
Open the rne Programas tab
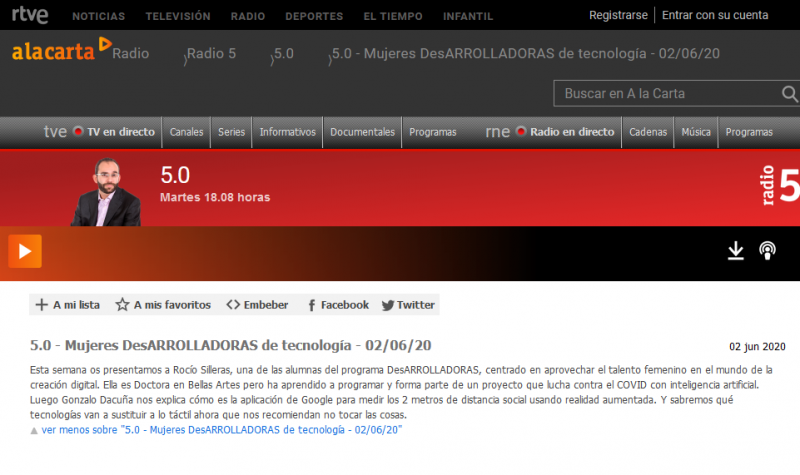coord(749,132)
